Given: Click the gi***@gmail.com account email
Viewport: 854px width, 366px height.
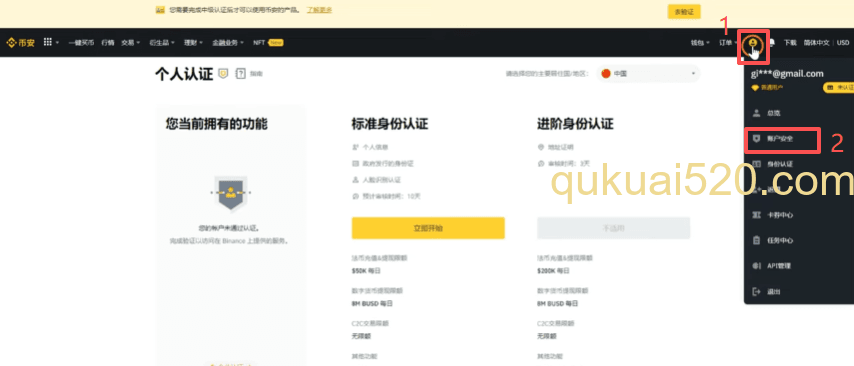Looking at the screenshot, I should [787, 73].
